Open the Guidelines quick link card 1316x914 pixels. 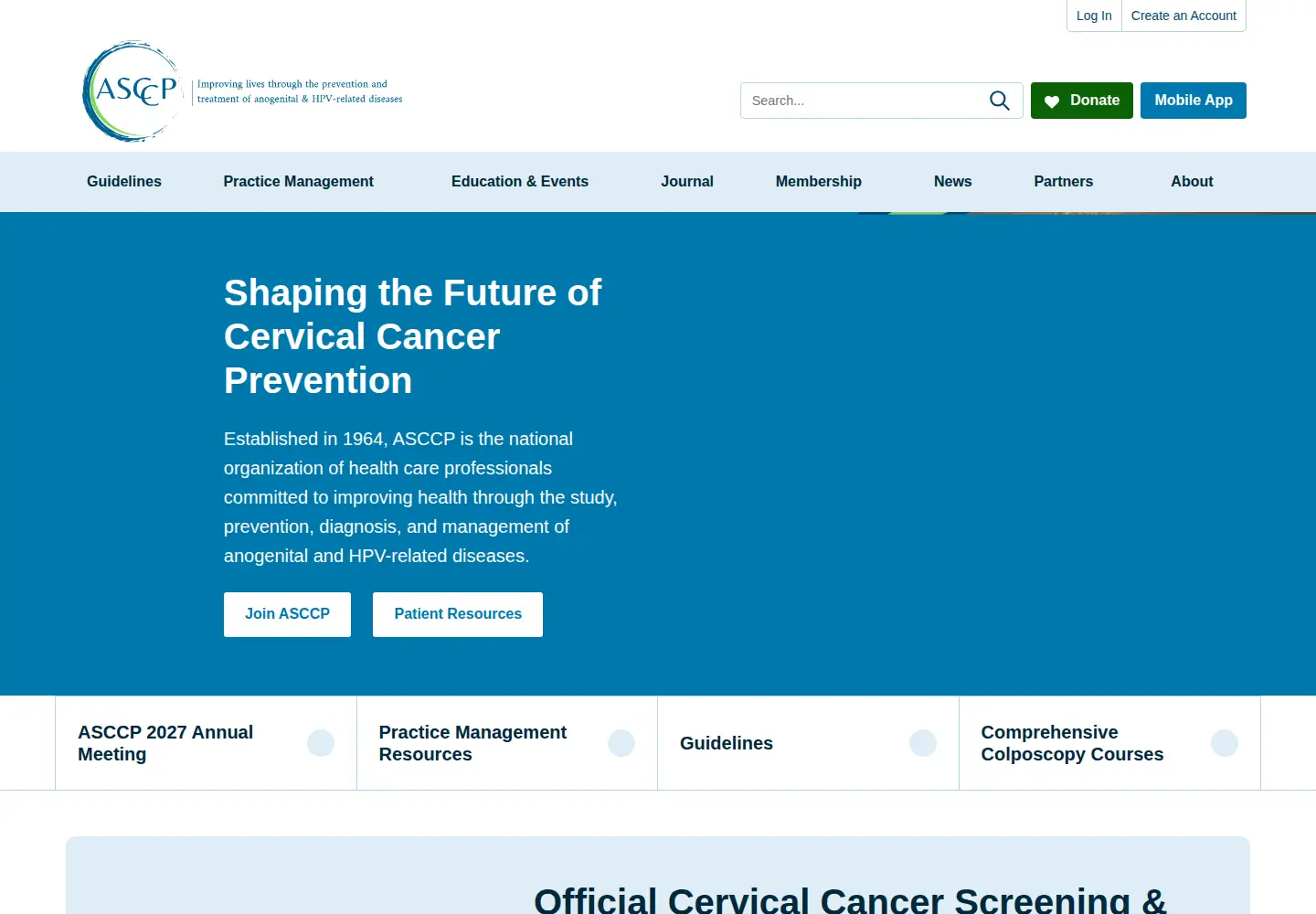808,743
